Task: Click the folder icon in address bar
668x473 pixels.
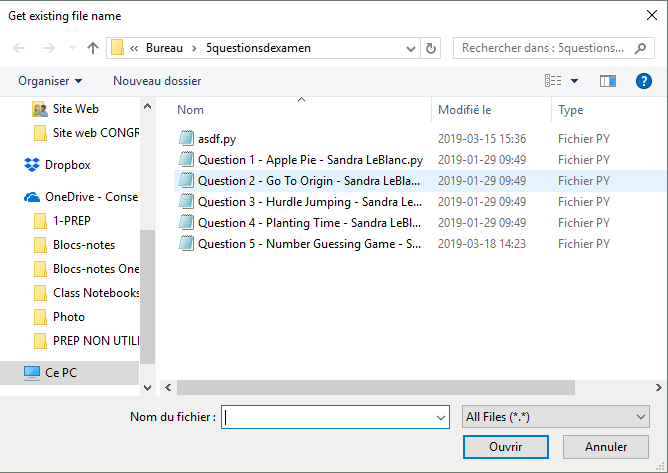Action: [x=117, y=48]
